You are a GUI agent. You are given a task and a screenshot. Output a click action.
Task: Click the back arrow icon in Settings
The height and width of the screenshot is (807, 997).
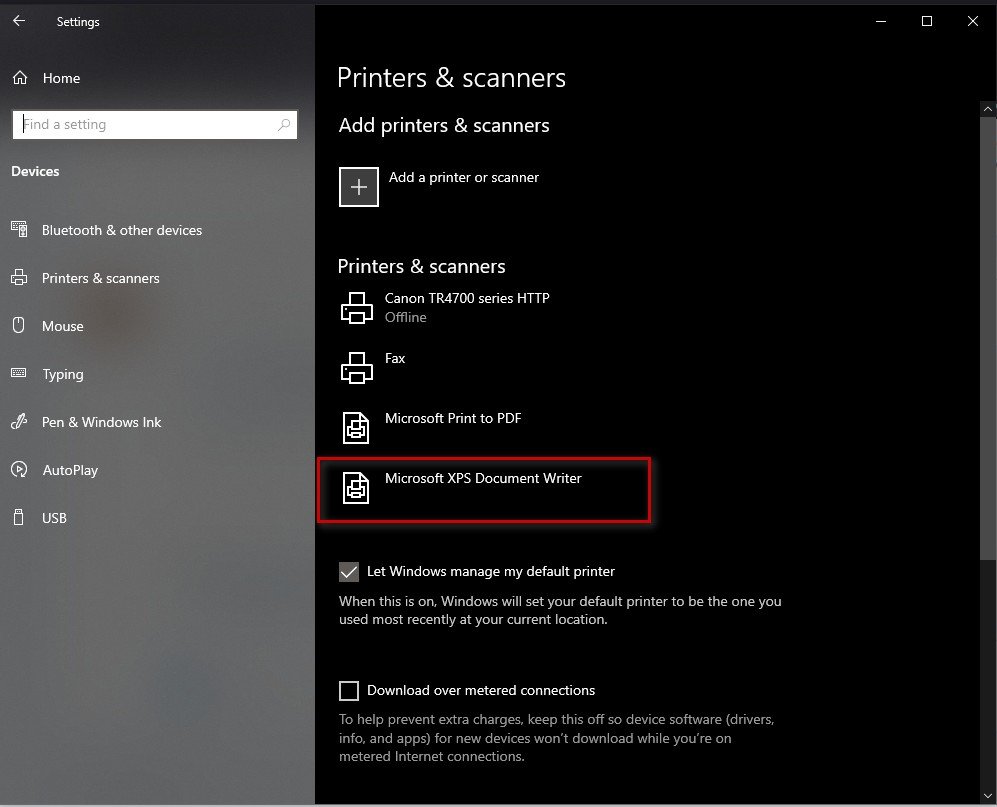point(19,21)
